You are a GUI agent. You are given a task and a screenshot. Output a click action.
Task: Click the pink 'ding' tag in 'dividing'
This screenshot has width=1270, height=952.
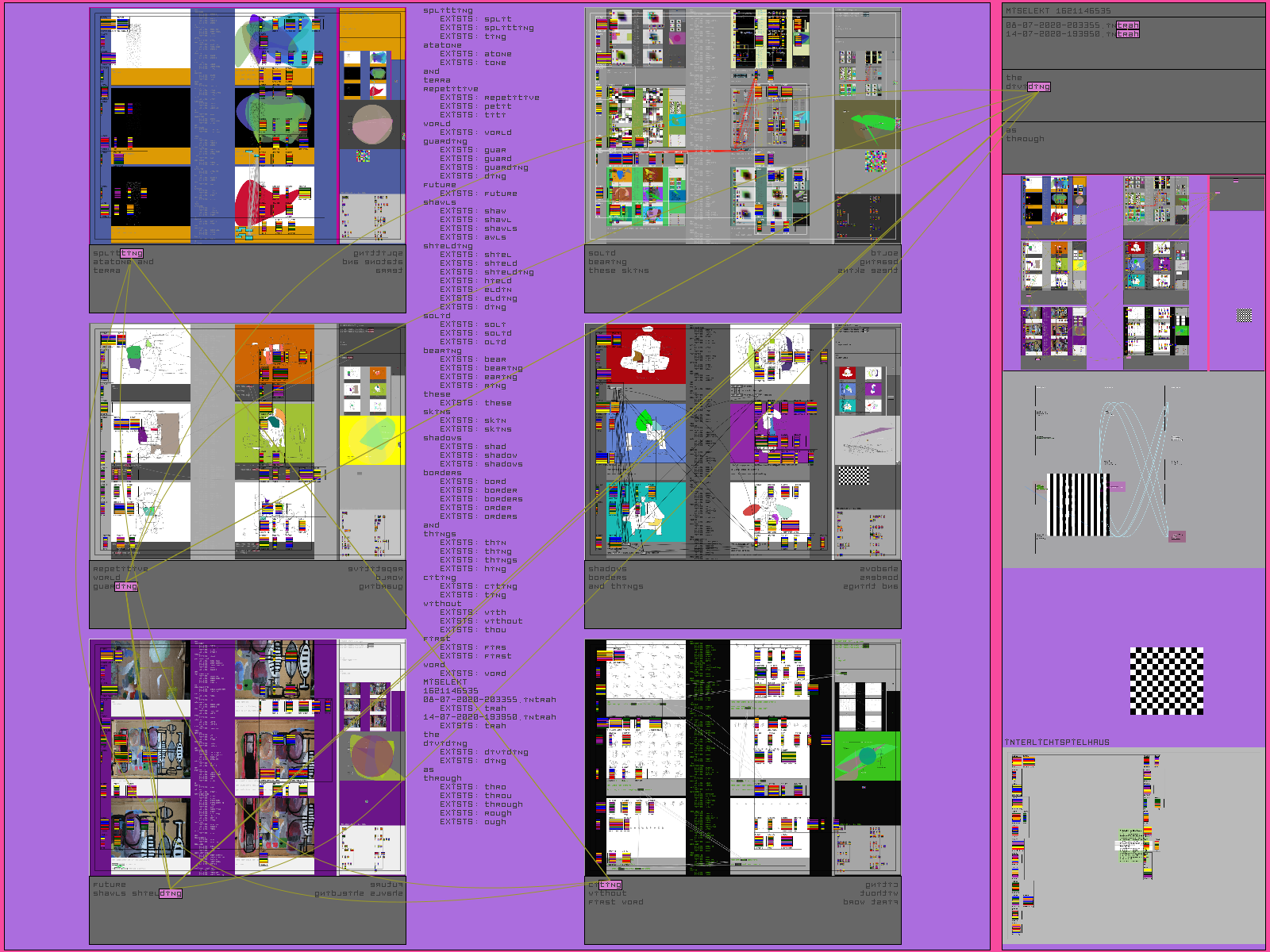click(1038, 86)
